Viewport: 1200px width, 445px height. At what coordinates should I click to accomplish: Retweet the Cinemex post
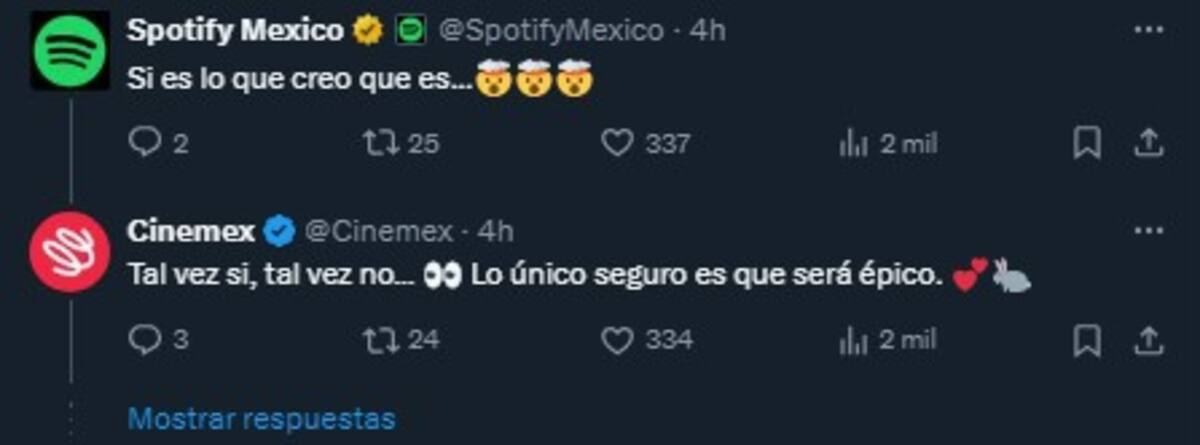(379, 340)
